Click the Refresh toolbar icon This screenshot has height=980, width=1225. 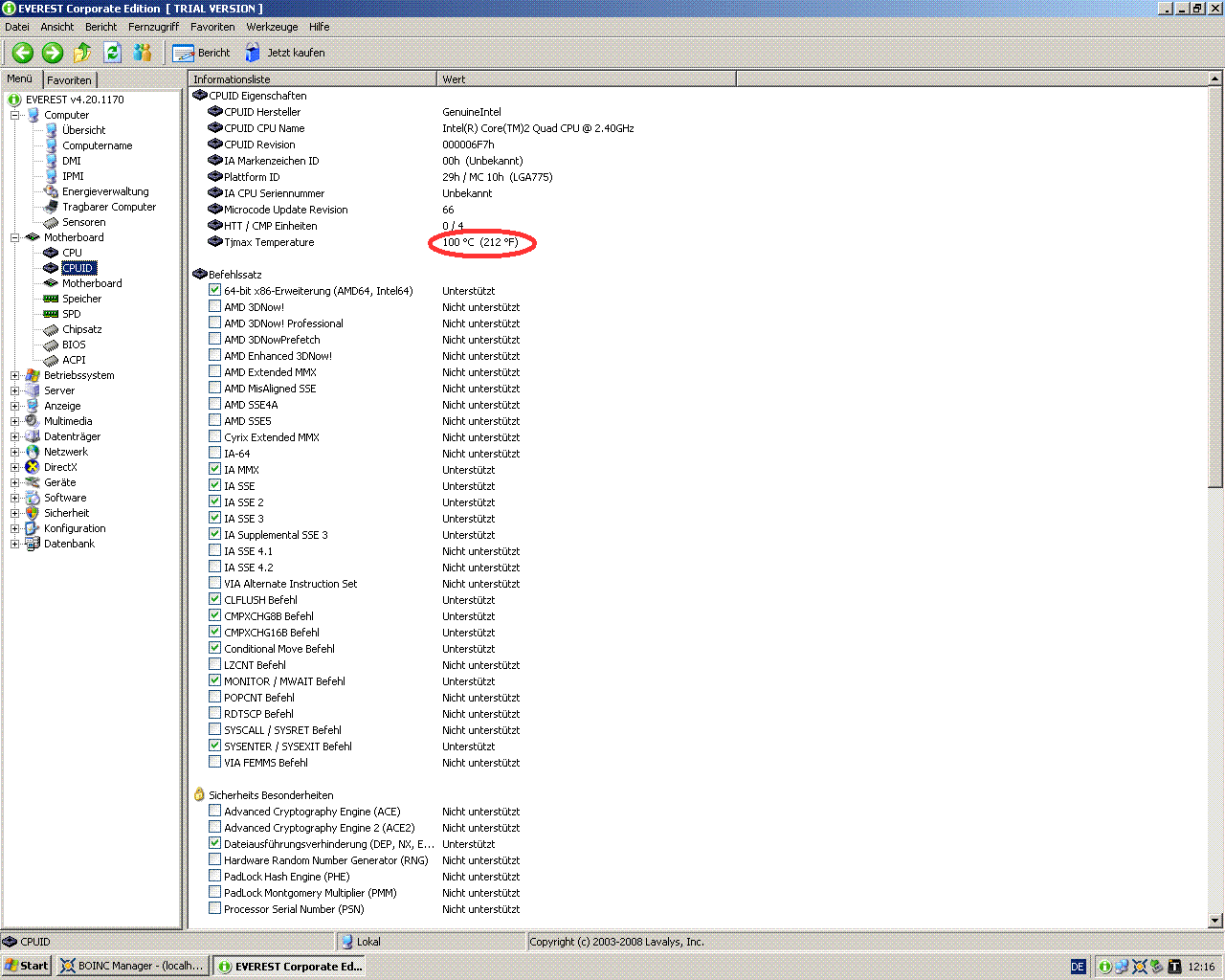112,53
